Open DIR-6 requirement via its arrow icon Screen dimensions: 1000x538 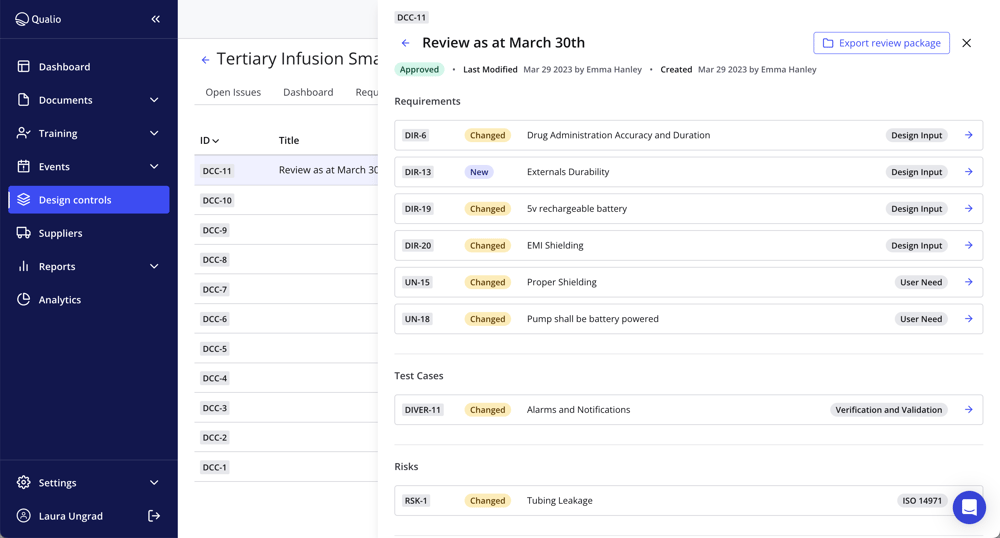968,135
